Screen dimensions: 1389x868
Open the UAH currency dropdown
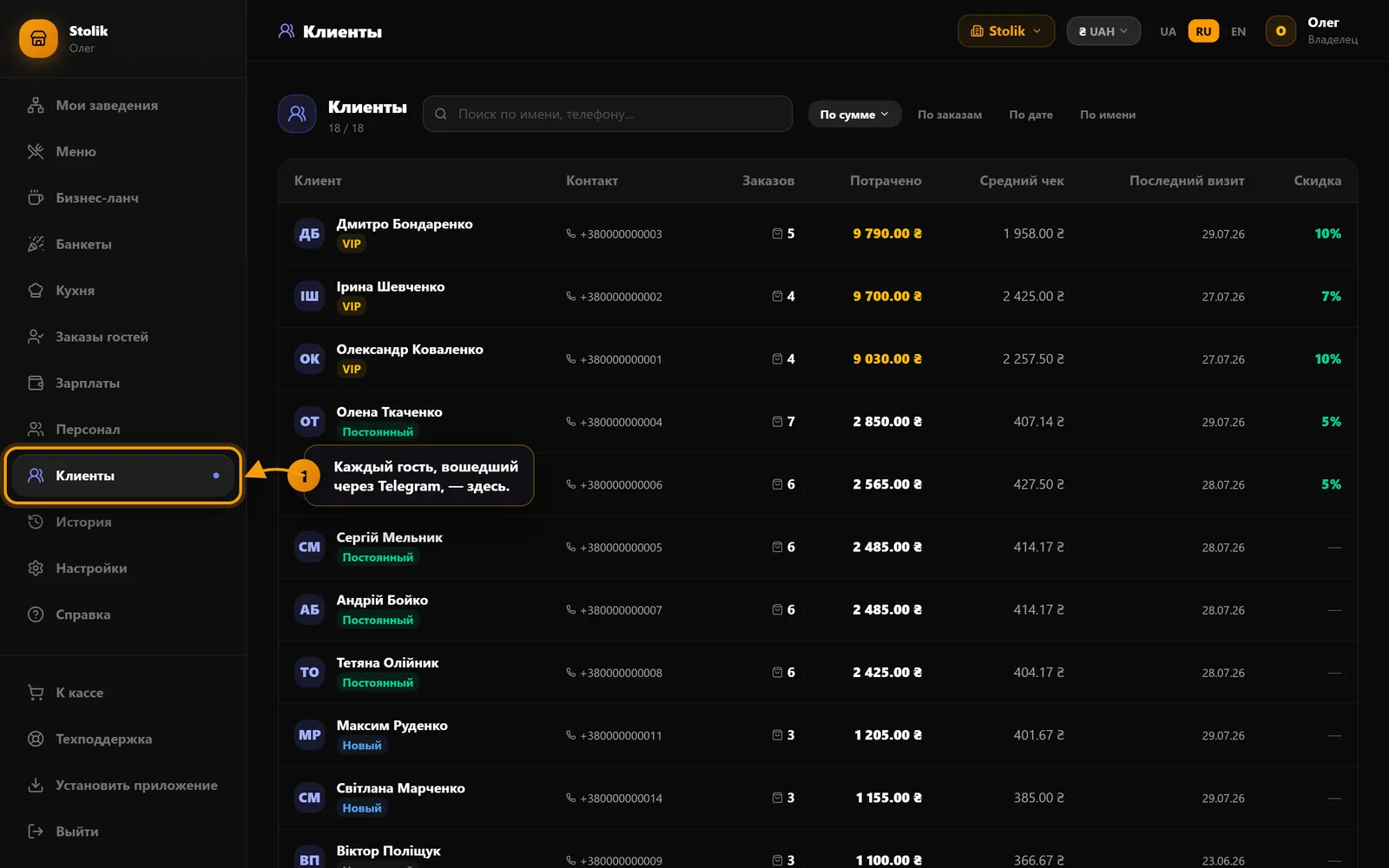coord(1103,31)
